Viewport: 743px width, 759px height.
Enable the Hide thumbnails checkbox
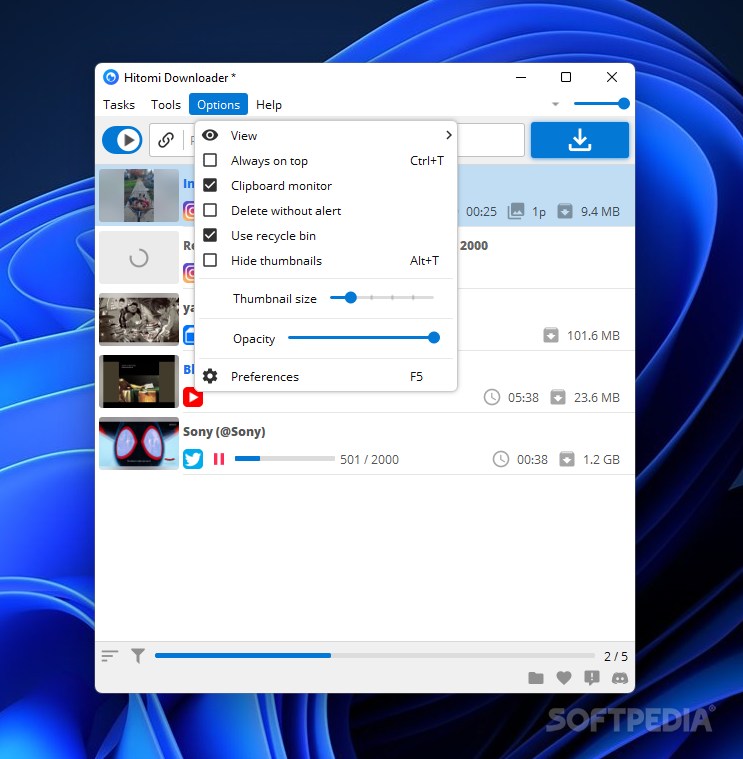210,260
